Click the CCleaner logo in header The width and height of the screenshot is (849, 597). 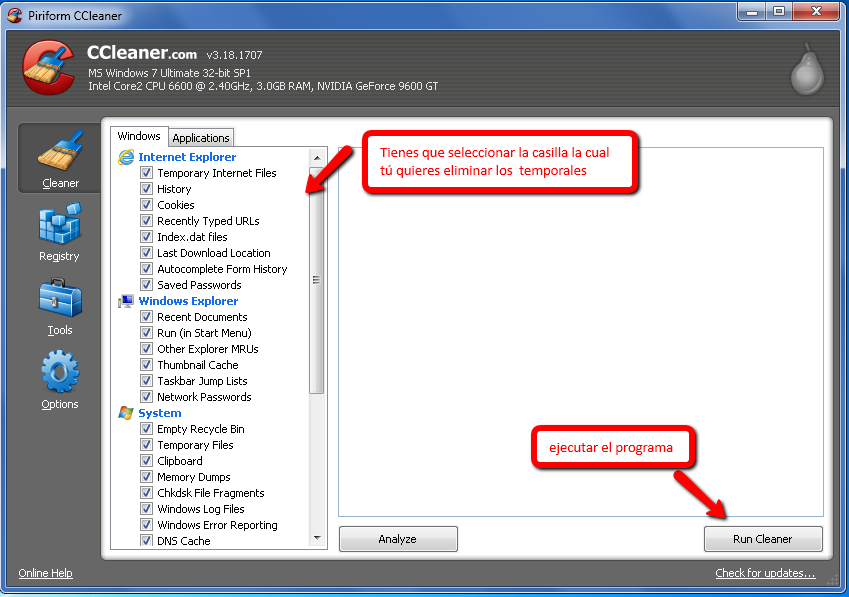coord(46,67)
